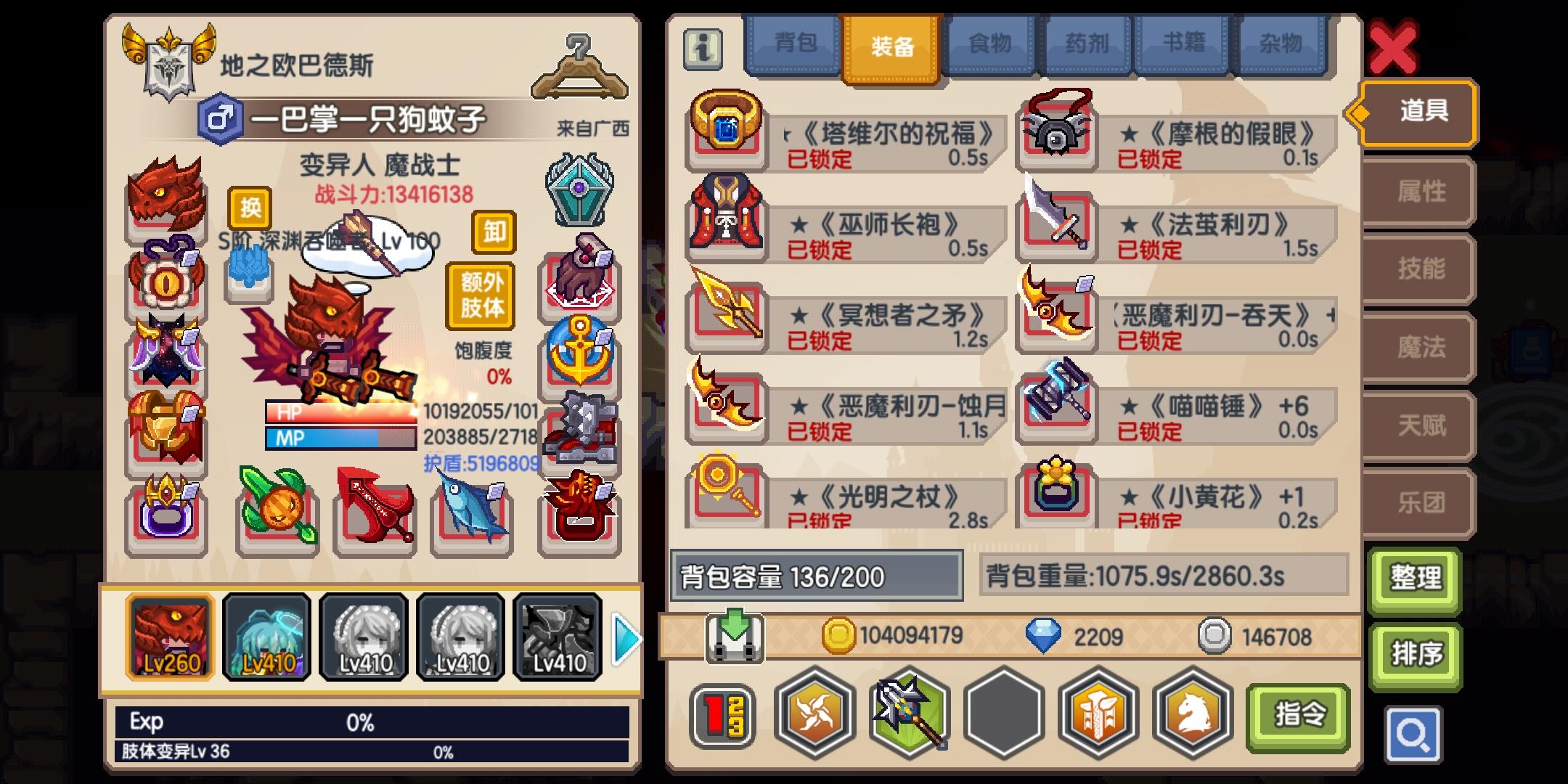The image size is (1568, 784).
Task: Toggle the 额外肢体 extra limb button
Action: (x=481, y=295)
